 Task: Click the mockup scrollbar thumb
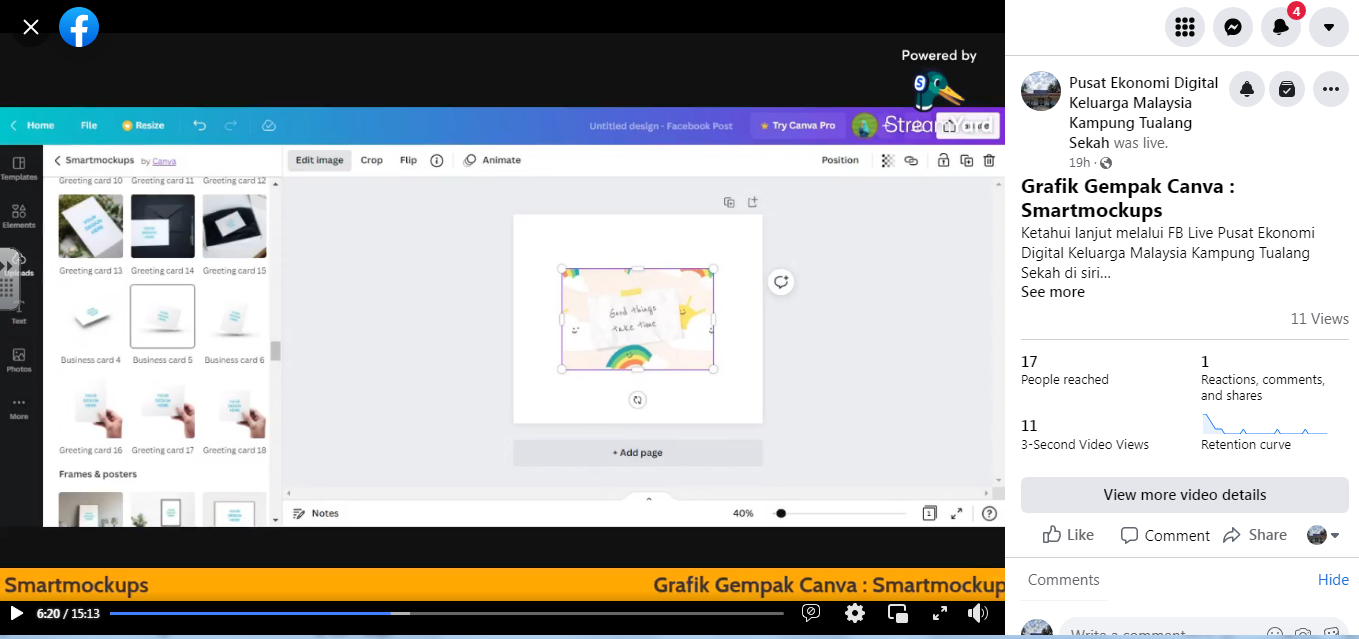pos(275,351)
